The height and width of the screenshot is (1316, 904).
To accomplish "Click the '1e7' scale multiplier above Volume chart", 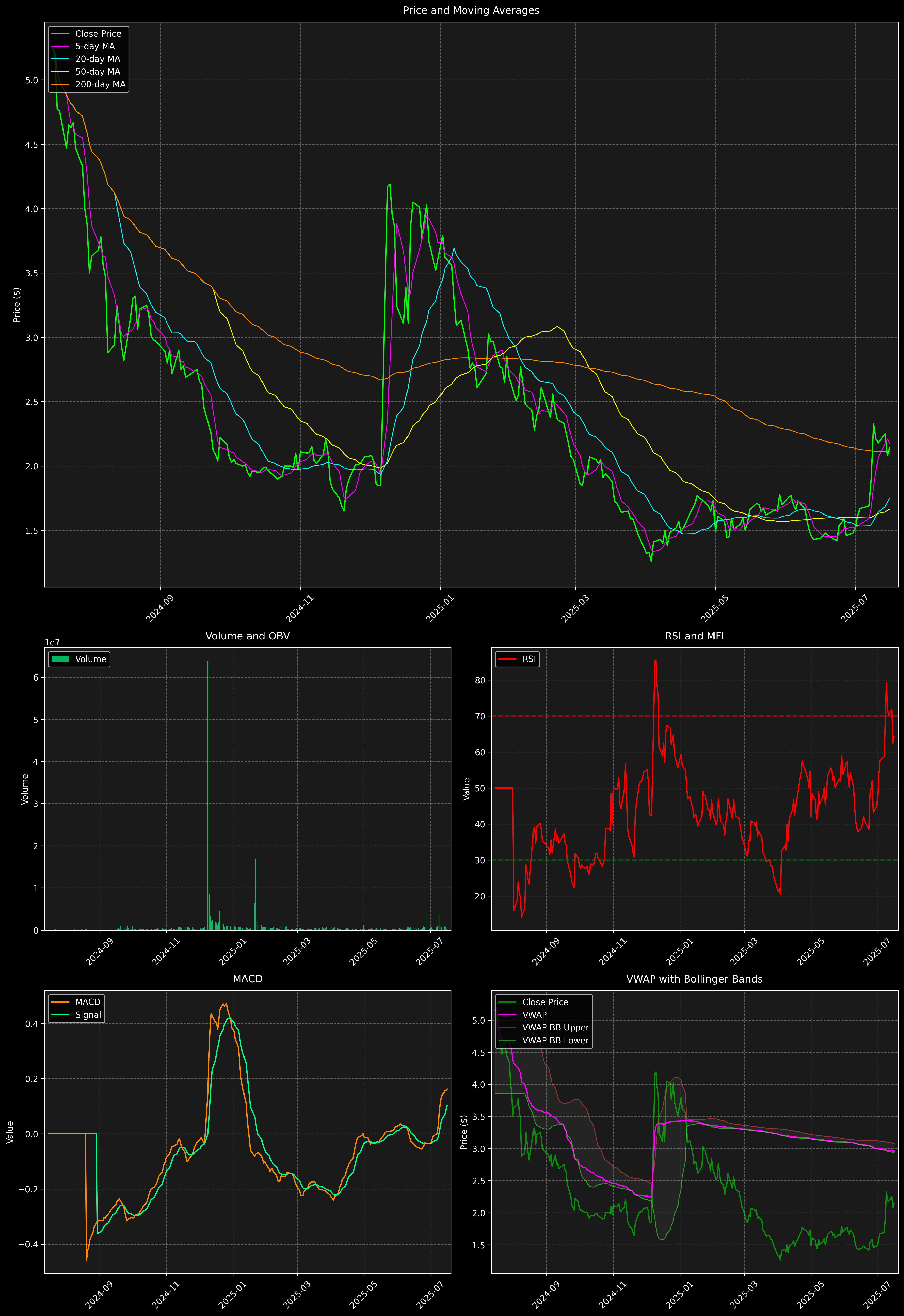I will [x=52, y=643].
